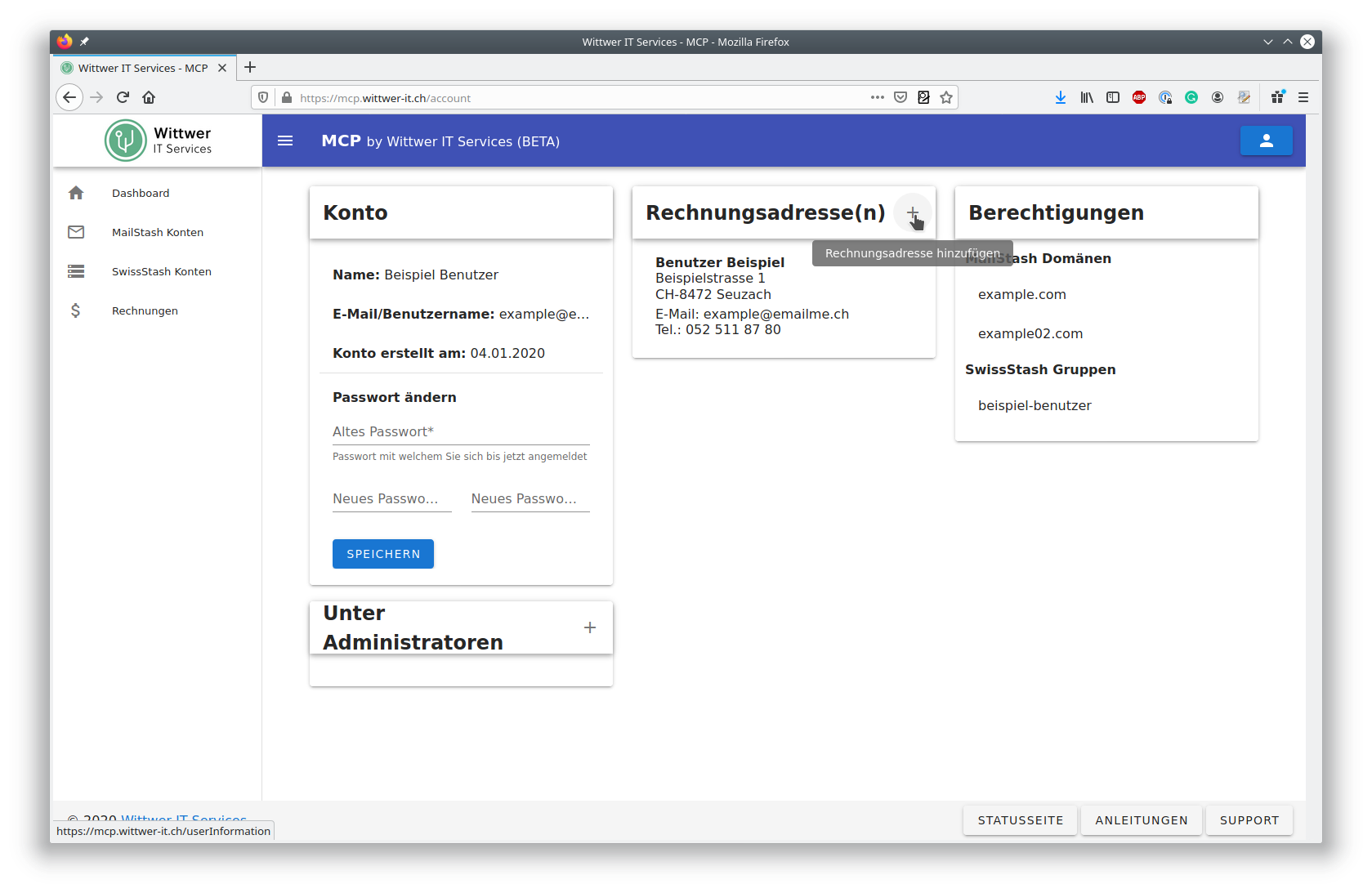The width and height of the screenshot is (1372, 893).
Task: Open Firefox account avatar icon
Action: click(1218, 97)
